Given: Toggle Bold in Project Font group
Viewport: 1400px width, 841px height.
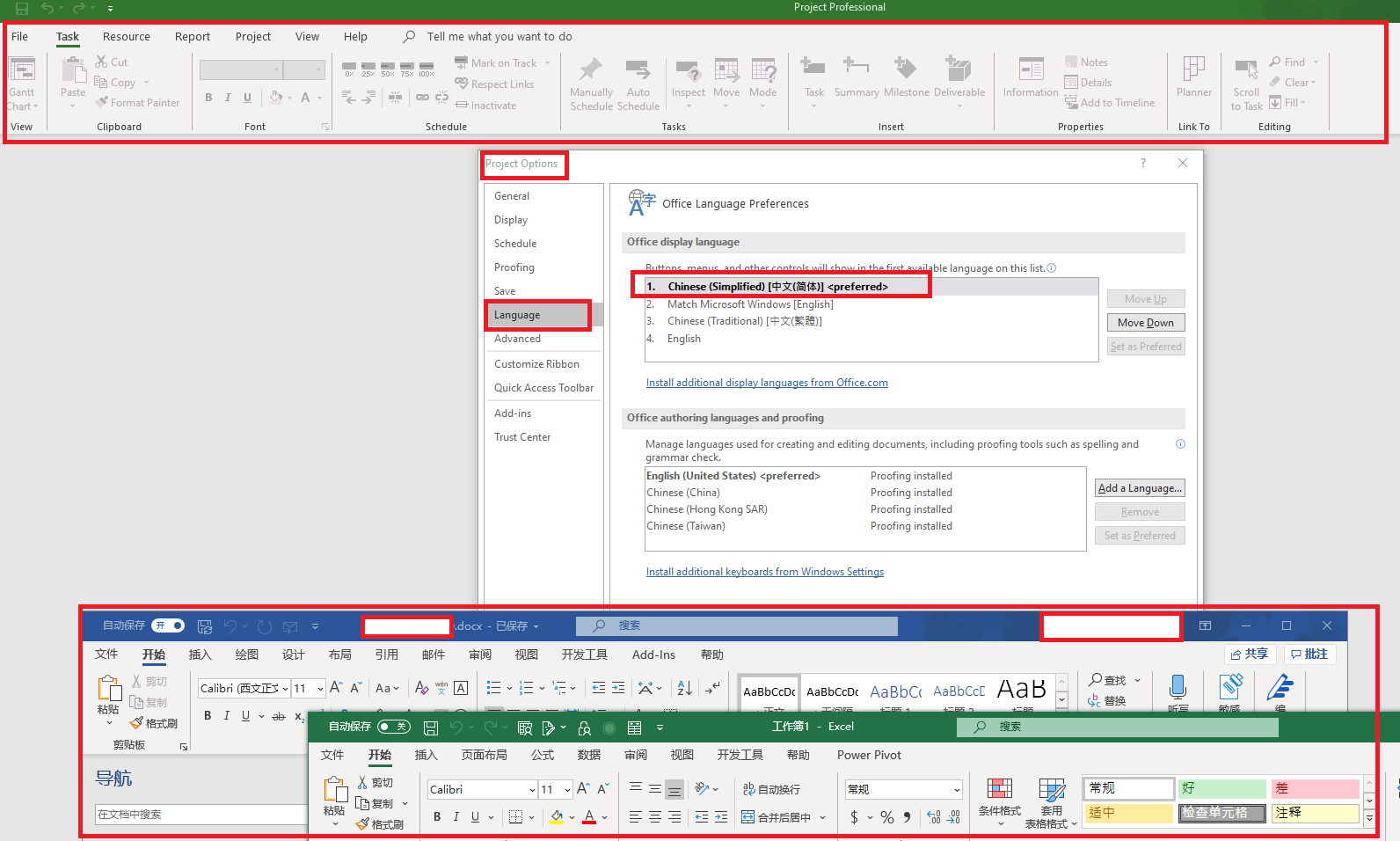Looking at the screenshot, I should click(x=208, y=98).
